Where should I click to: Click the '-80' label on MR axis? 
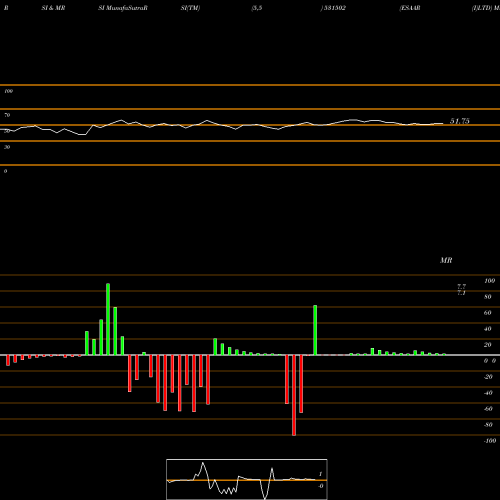click(488, 425)
